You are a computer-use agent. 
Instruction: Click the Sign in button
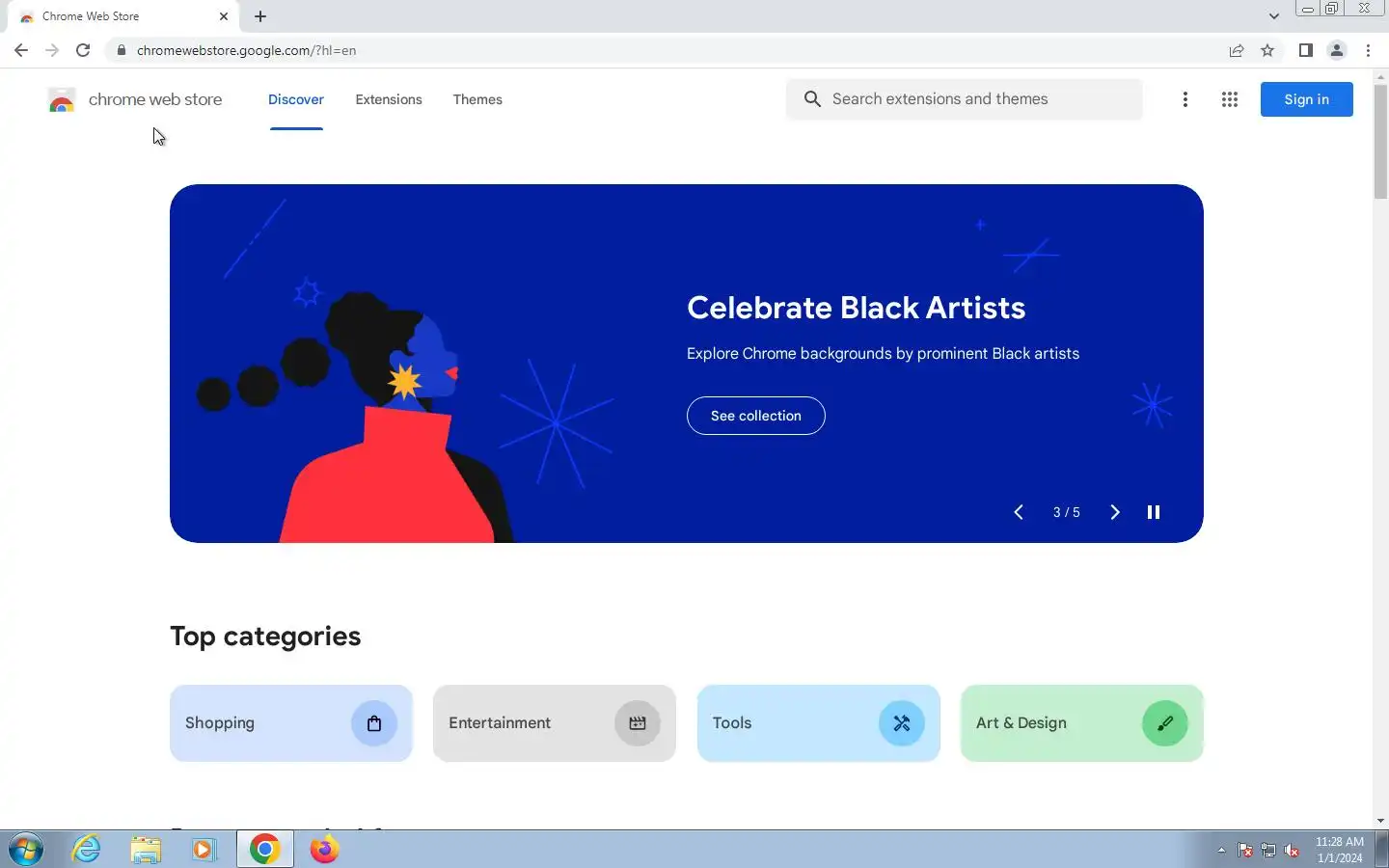1306,99
